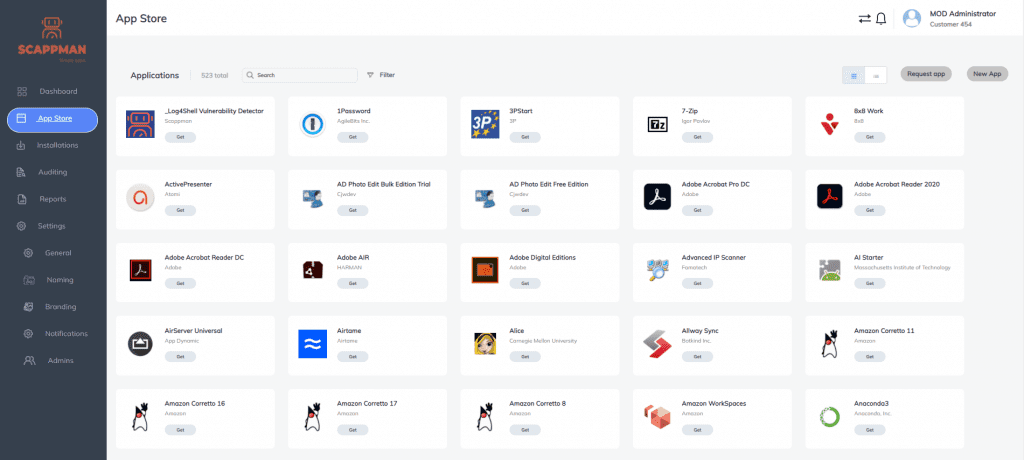Select the Amazon Corretto 11 icon
The image size is (1024, 460).
(x=830, y=344)
